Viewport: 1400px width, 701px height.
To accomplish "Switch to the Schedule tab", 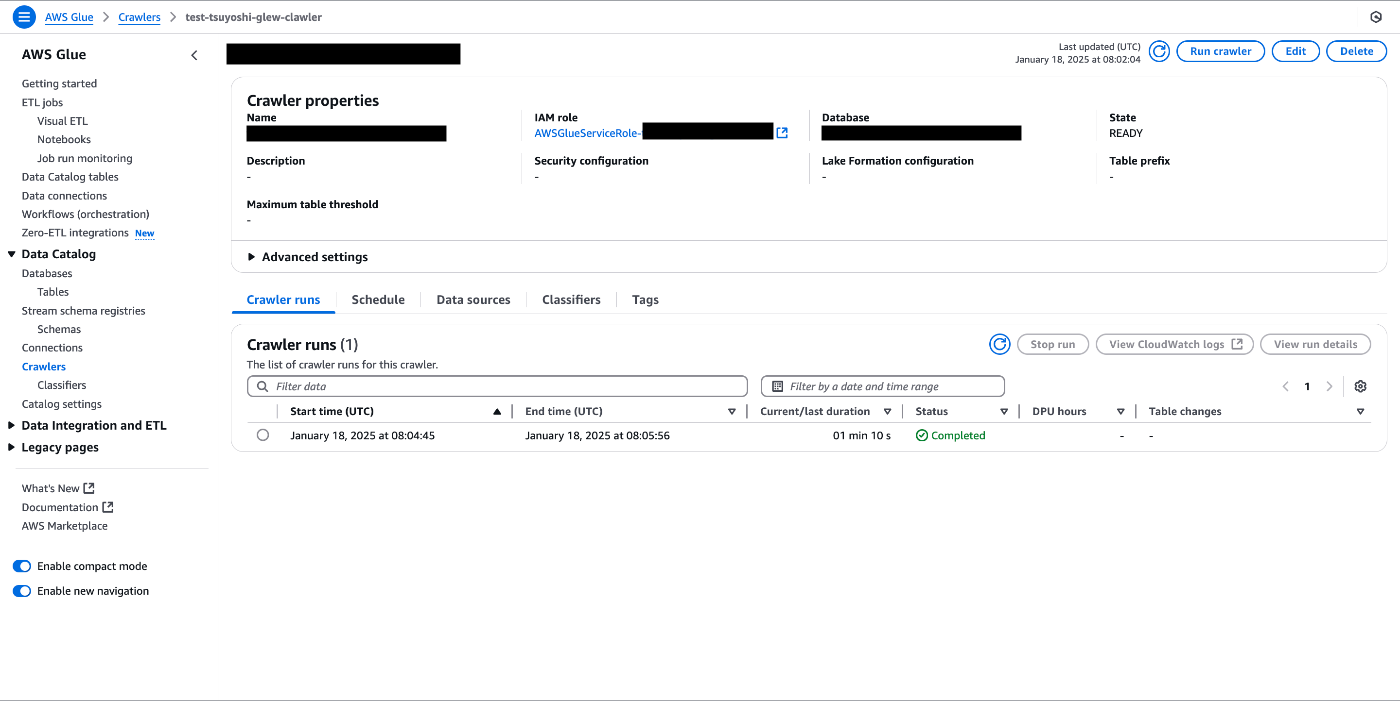I will (x=378, y=300).
